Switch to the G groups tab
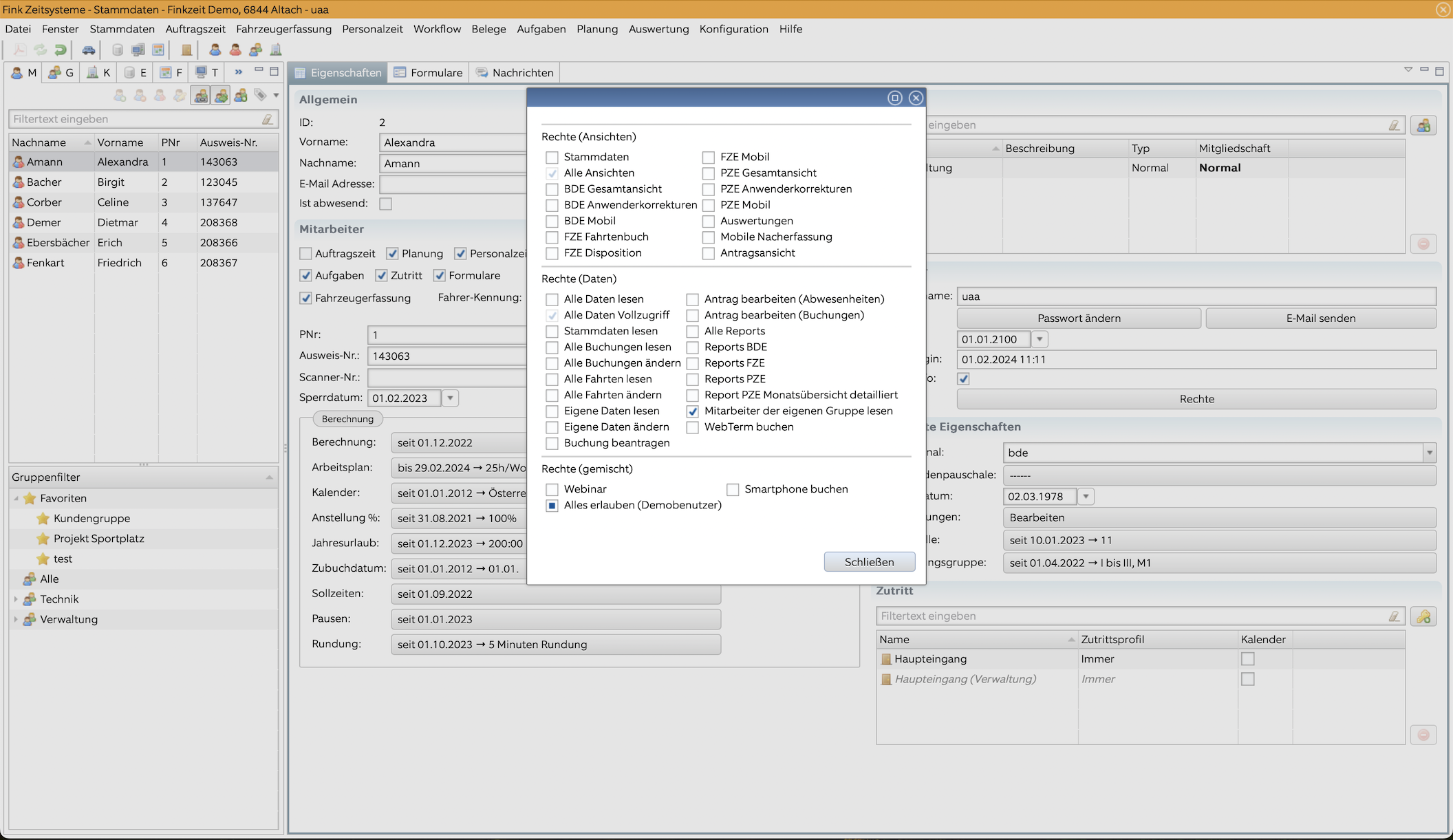Image resolution: width=1453 pixels, height=840 pixels. pyautogui.click(x=61, y=72)
